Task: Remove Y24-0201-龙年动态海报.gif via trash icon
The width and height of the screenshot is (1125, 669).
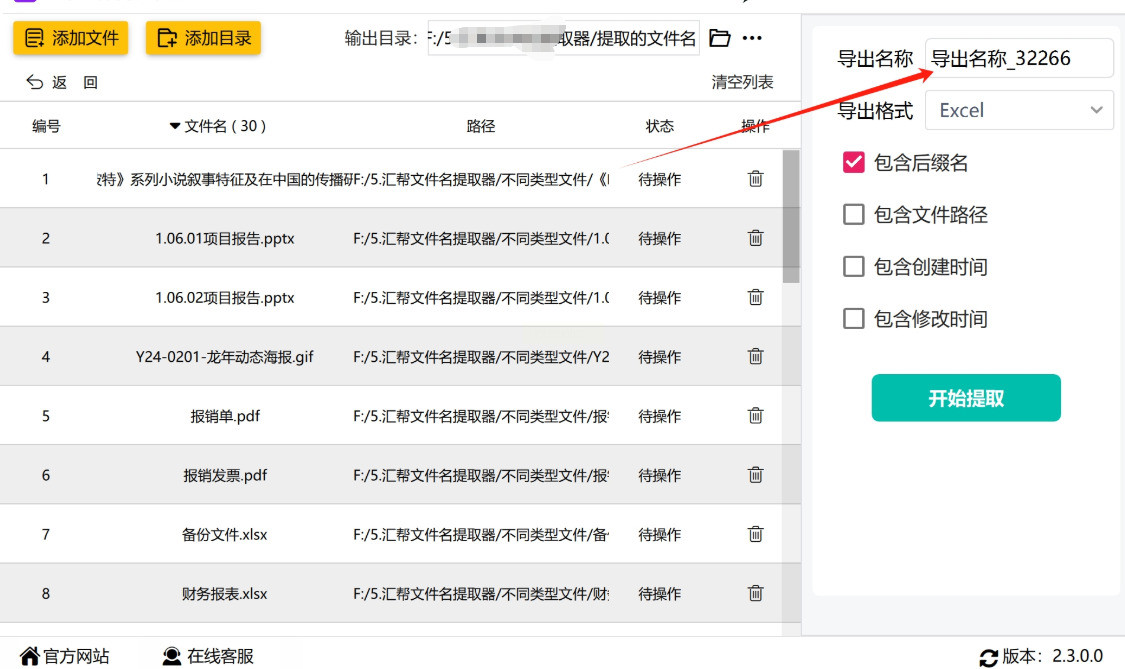Action: click(756, 356)
